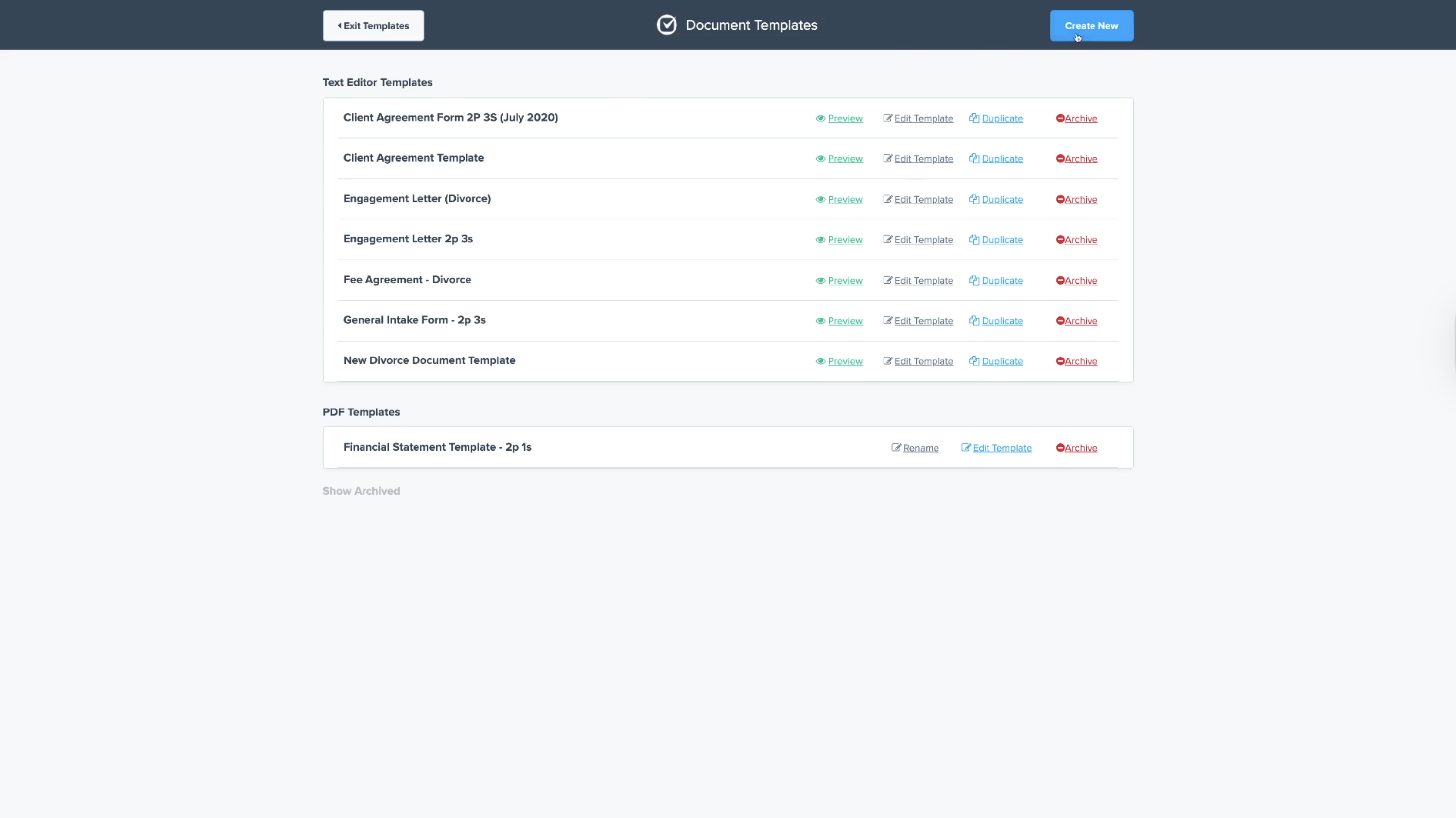Click red archive icon for Financial Statement Template

1060,448
